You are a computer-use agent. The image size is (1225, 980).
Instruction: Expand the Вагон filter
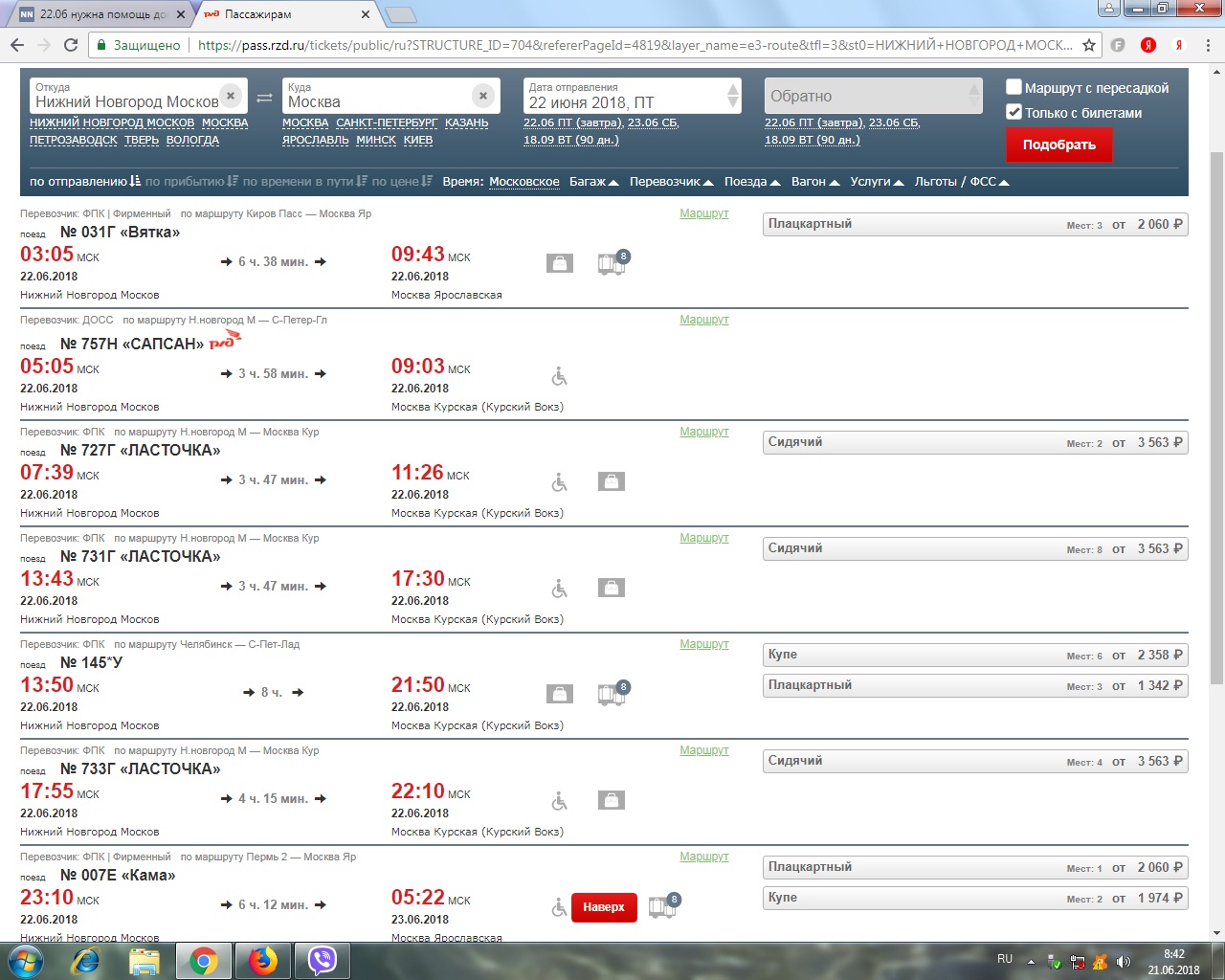(815, 182)
